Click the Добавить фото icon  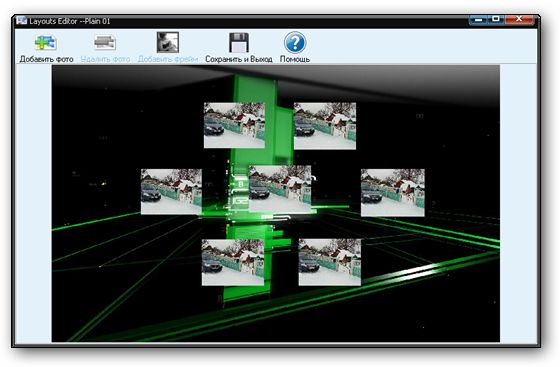(46, 42)
